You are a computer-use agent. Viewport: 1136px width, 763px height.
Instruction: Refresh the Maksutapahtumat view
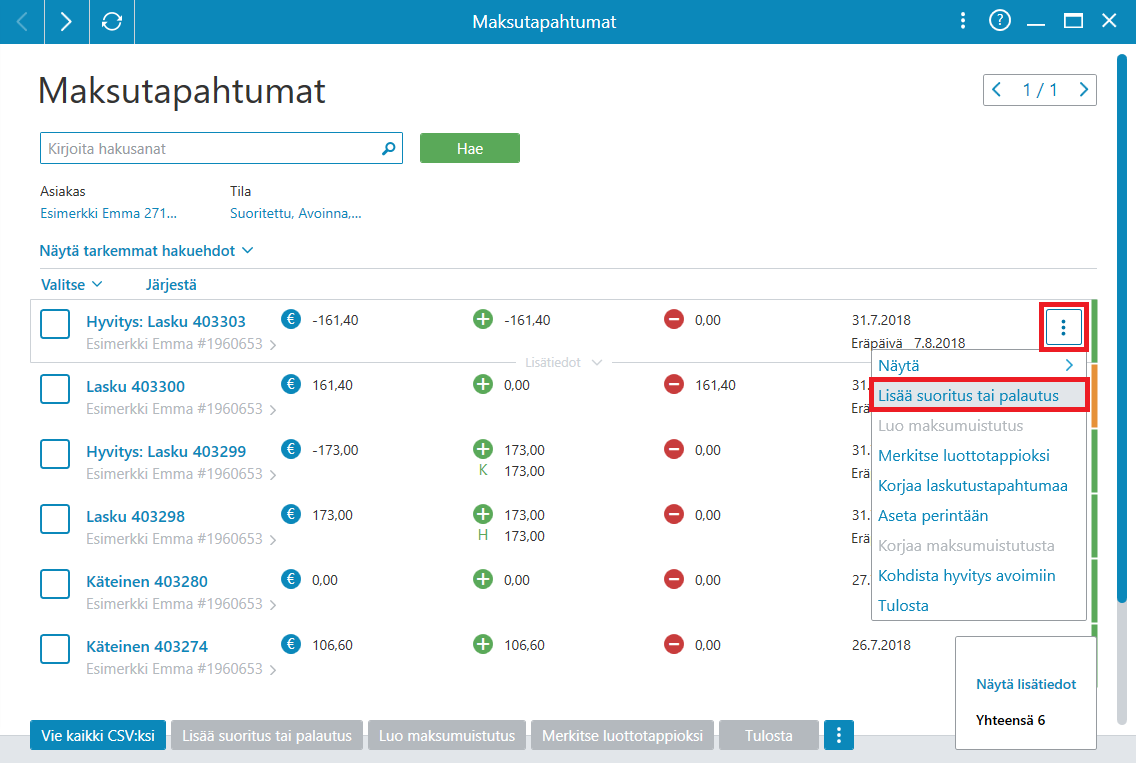[x=112, y=22]
